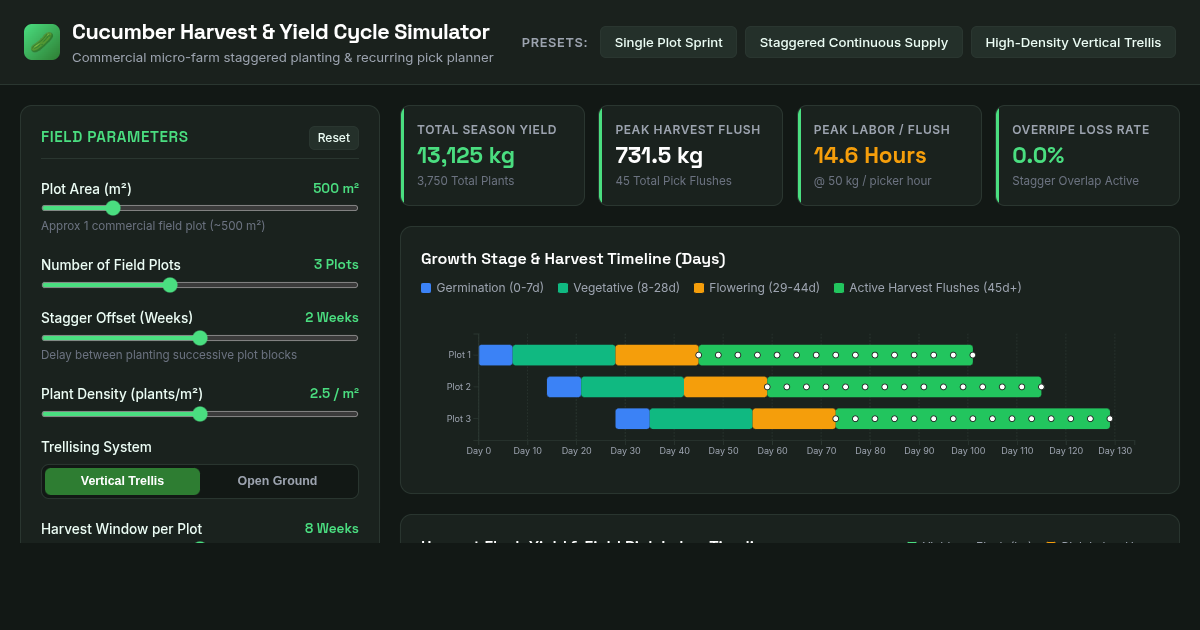This screenshot has width=1200, height=630.
Task: Click the 'Plot 1' row label
Action: 459,355
